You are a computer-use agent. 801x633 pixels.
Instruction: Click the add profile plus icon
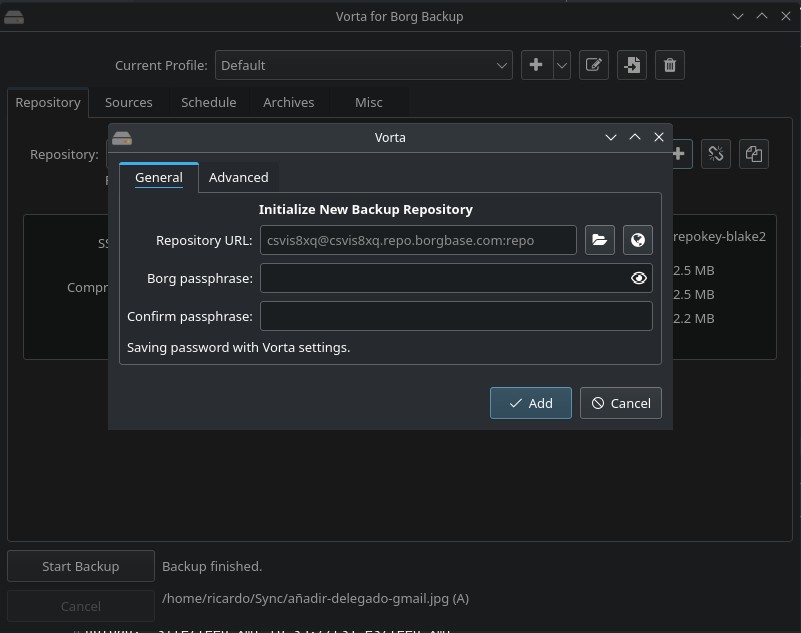[536, 65]
